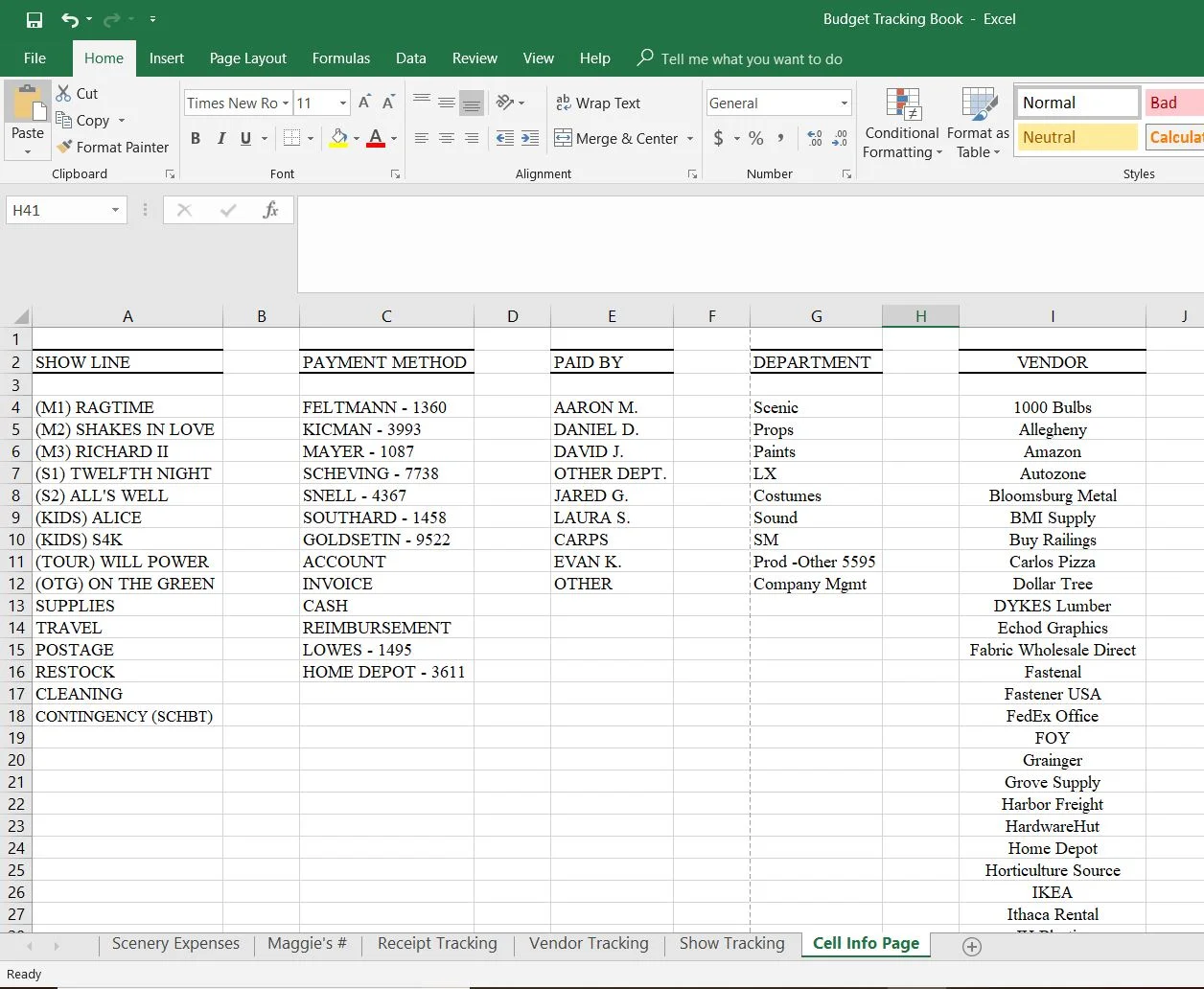
Task: Open the font name dropdown
Action: pyautogui.click(x=286, y=103)
